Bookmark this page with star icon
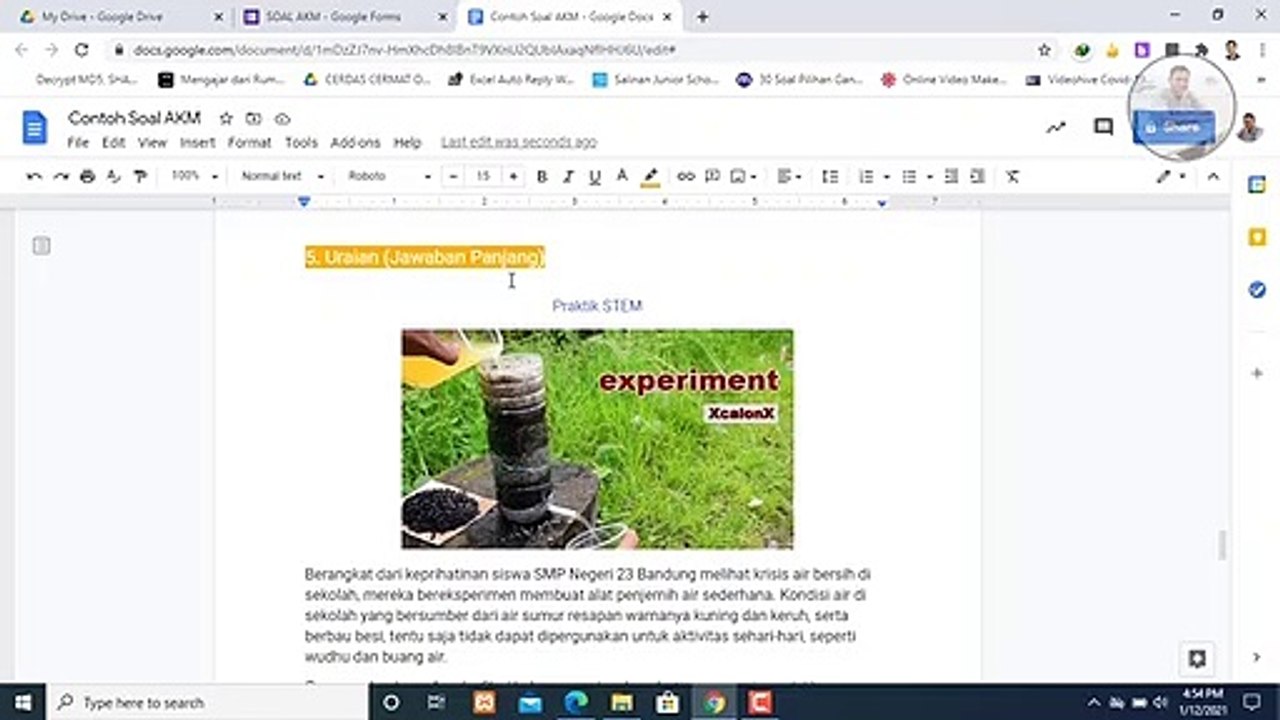Viewport: 1280px width, 720px height. pyautogui.click(x=1044, y=50)
